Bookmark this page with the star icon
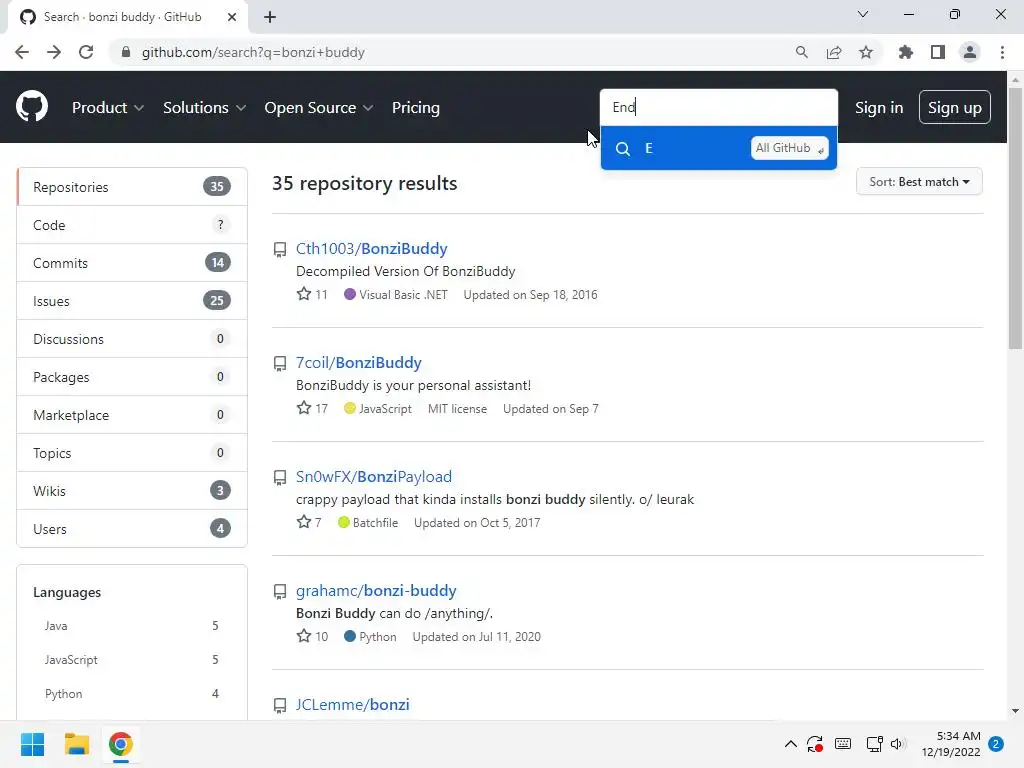This screenshot has width=1024, height=768. pos(866,52)
